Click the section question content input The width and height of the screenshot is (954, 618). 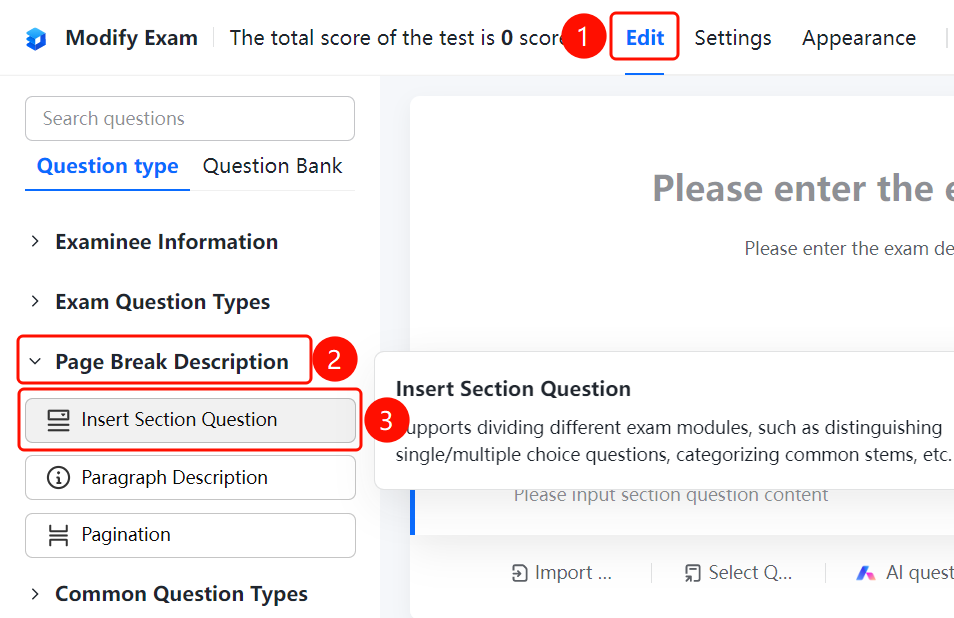[x=670, y=495]
